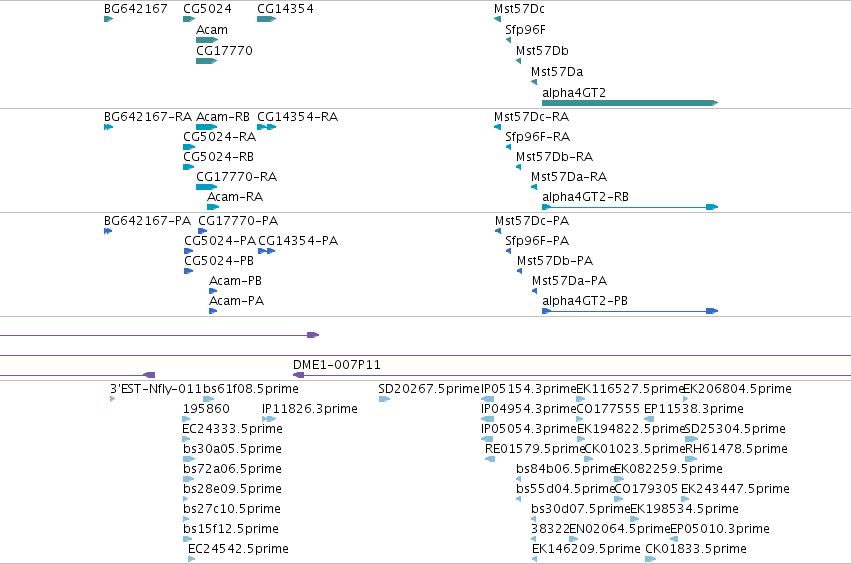
Task: Select the CG14354 gene label
Action: [285, 9]
